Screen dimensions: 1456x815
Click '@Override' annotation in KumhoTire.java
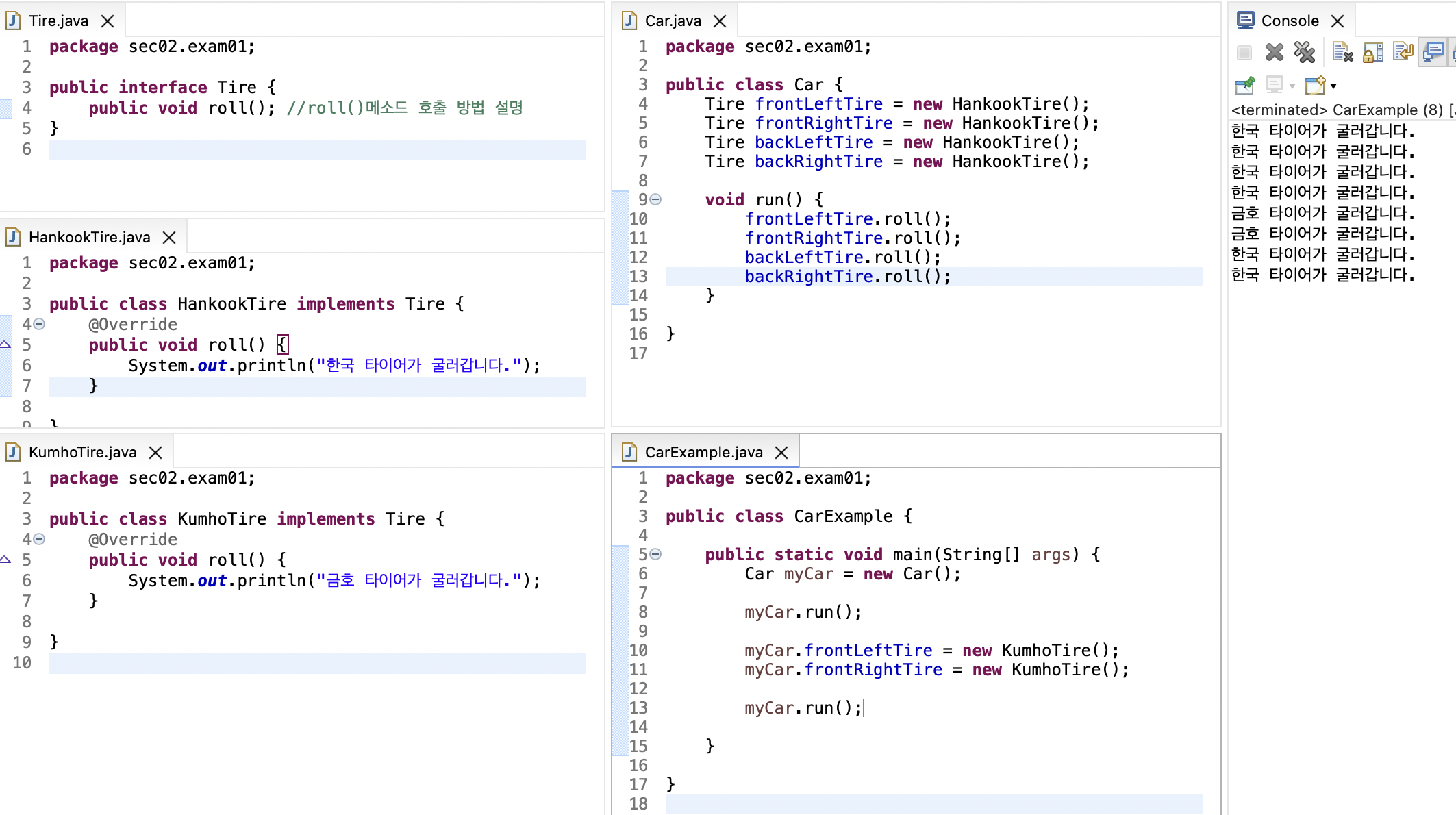133,539
